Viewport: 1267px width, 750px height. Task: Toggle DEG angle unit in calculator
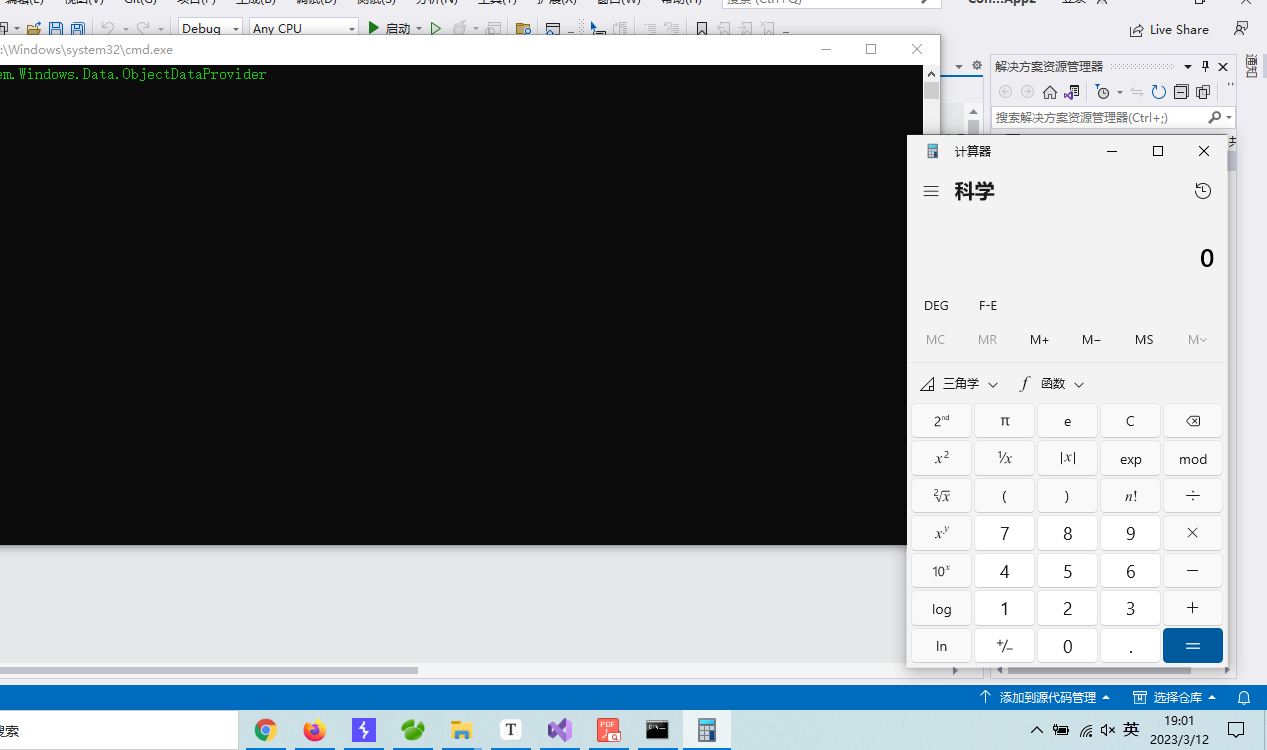pos(936,306)
